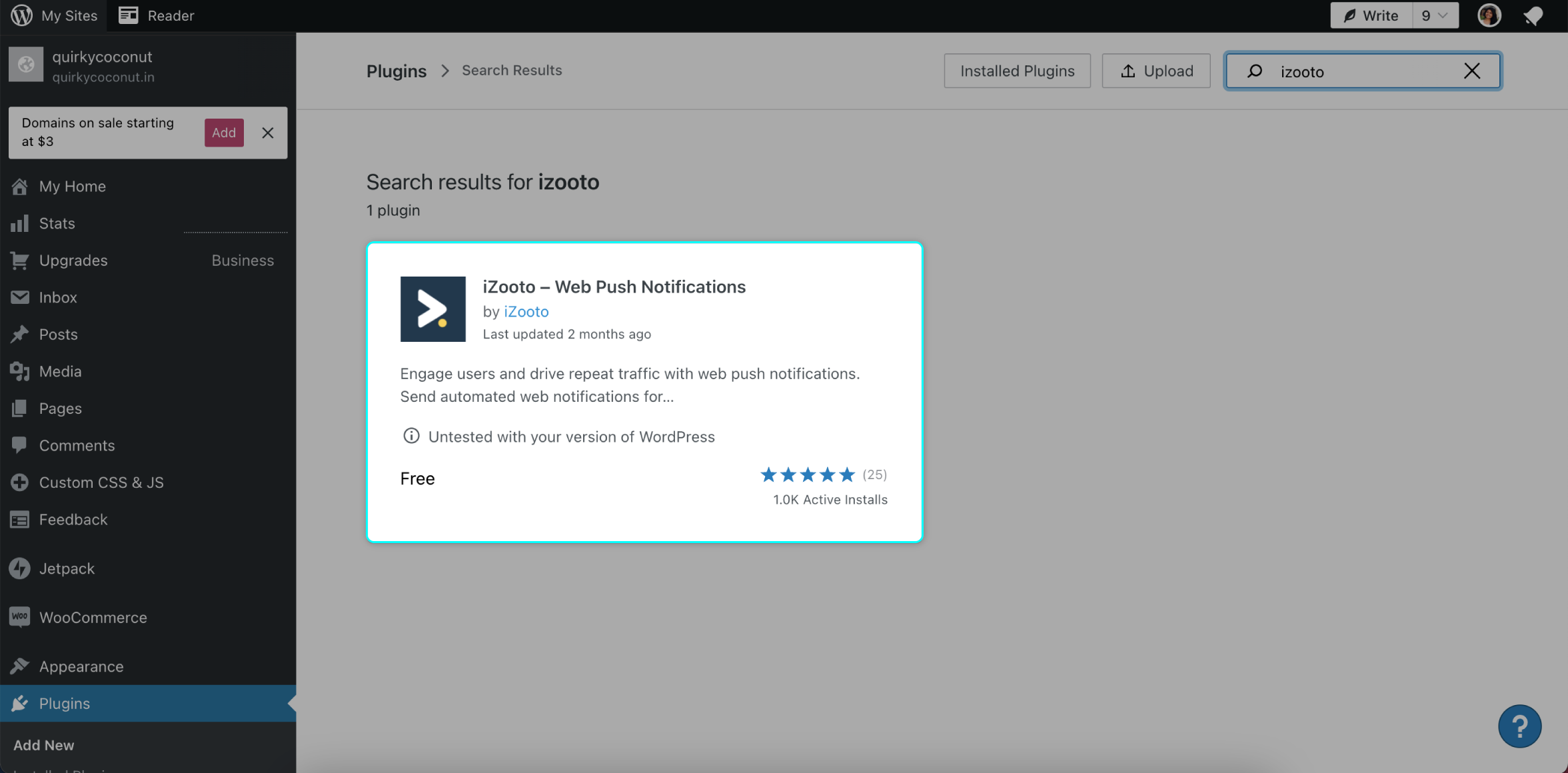Click the Upgrades cart icon
Viewport: 1568px width, 773px height.
click(20, 261)
